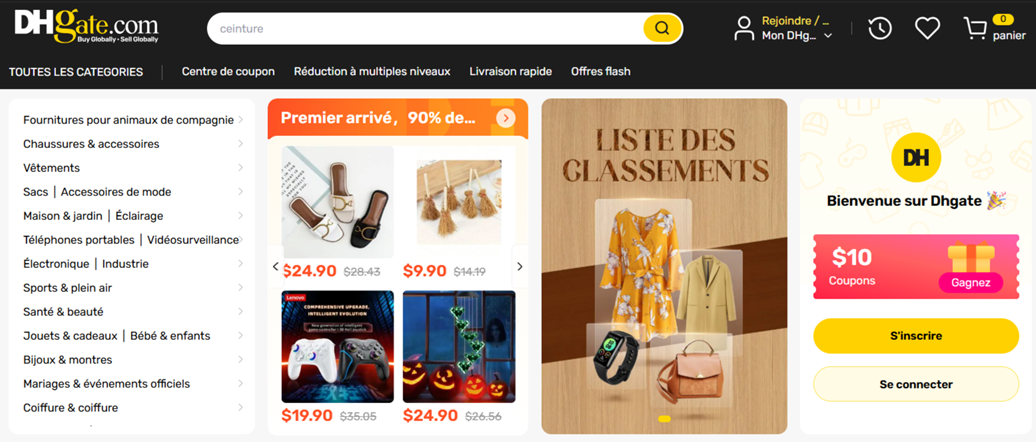This screenshot has width=1036, height=442.
Task: Open the wishlist heart icon
Action: (x=927, y=28)
